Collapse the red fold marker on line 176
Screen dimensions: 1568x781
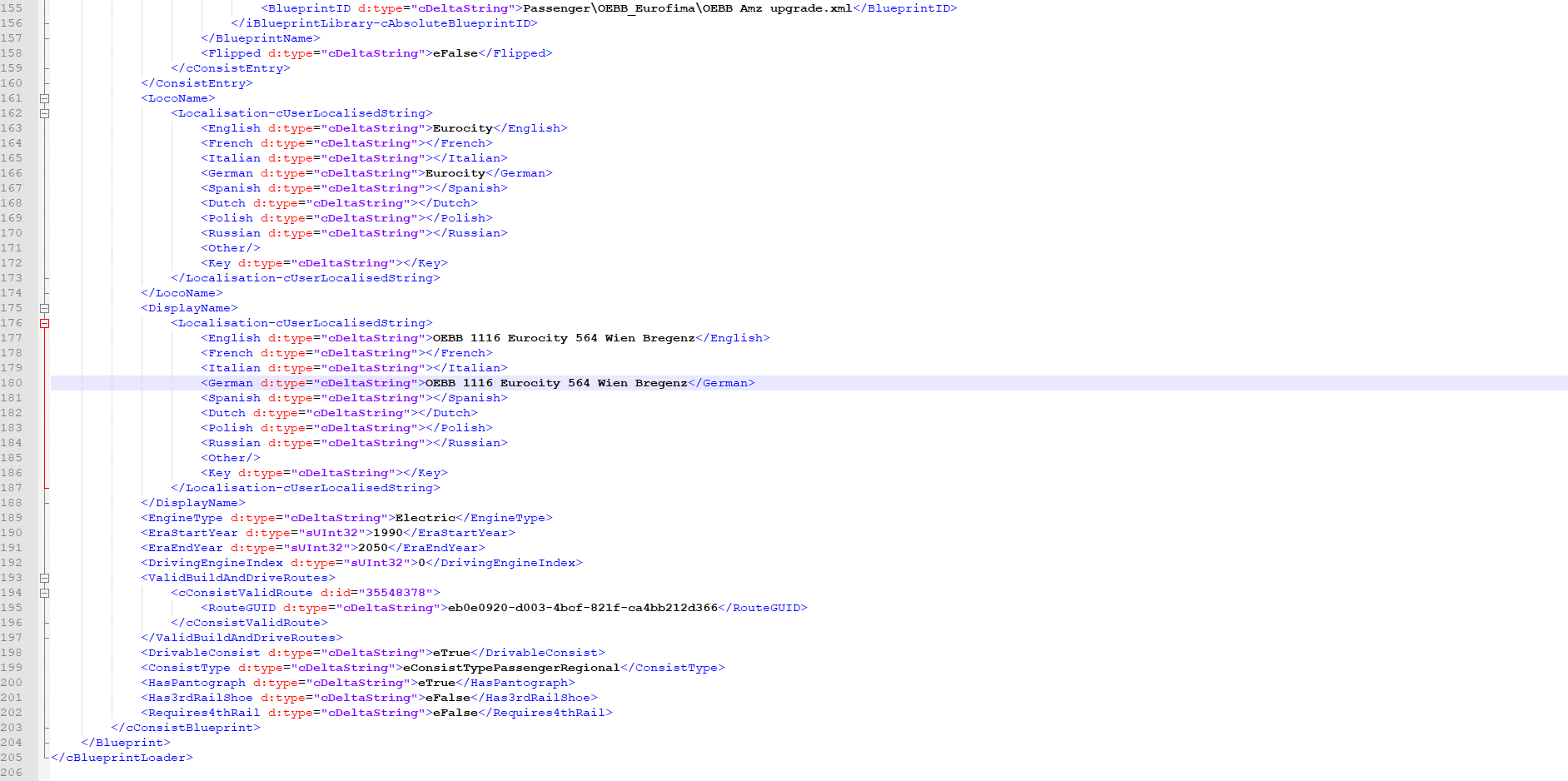[45, 323]
